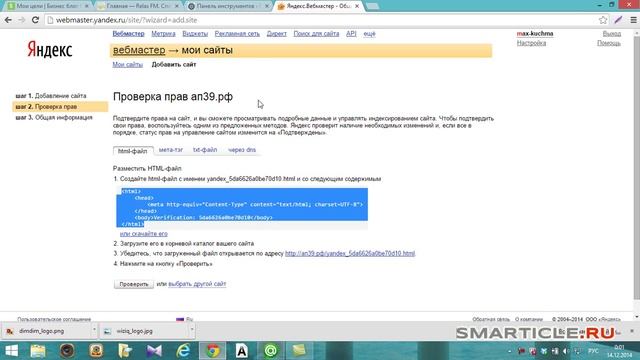The image size is (640, 360).
Task: Click the 'Обратная связь' footer link
Action: (491, 319)
